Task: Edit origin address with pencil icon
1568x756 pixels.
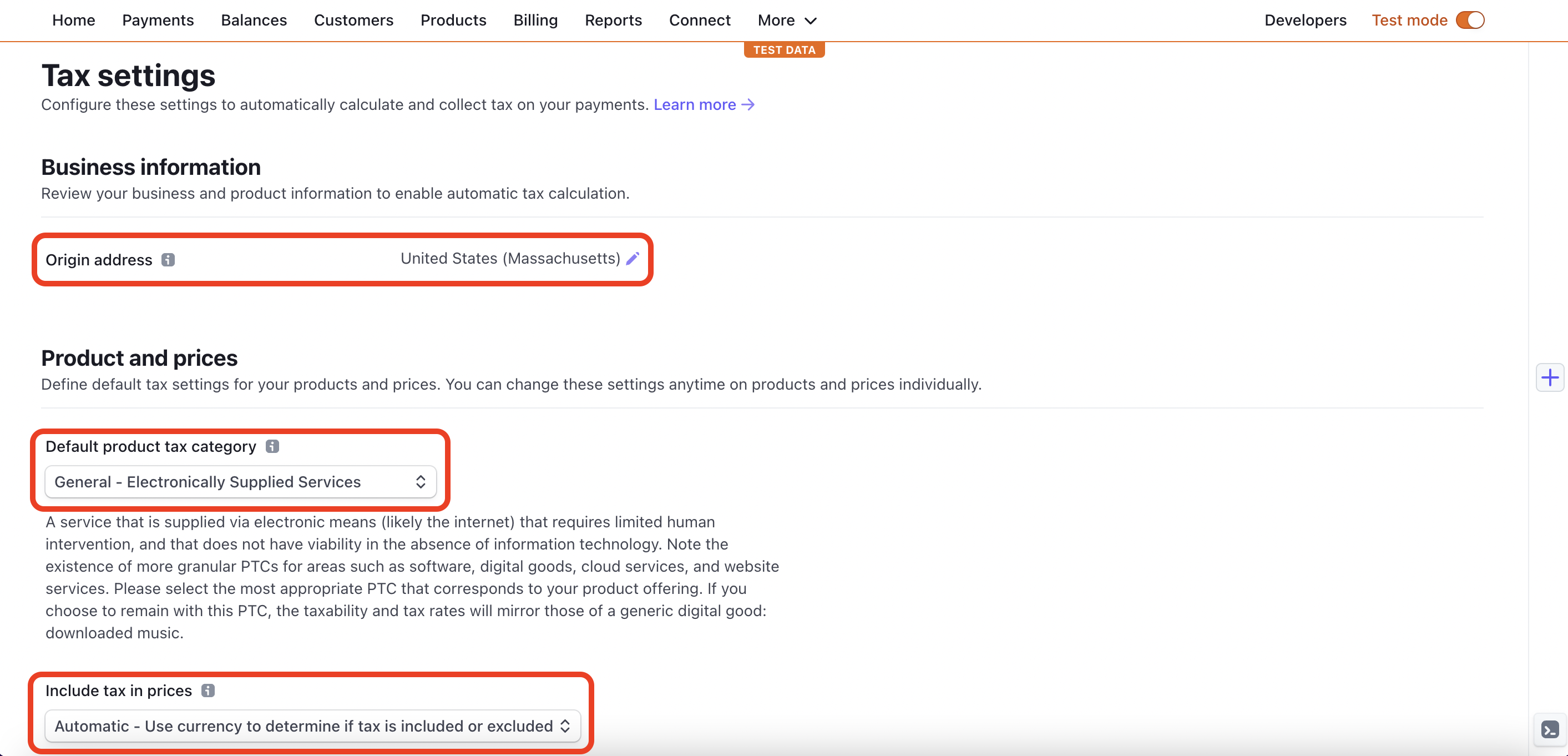Action: [633, 259]
